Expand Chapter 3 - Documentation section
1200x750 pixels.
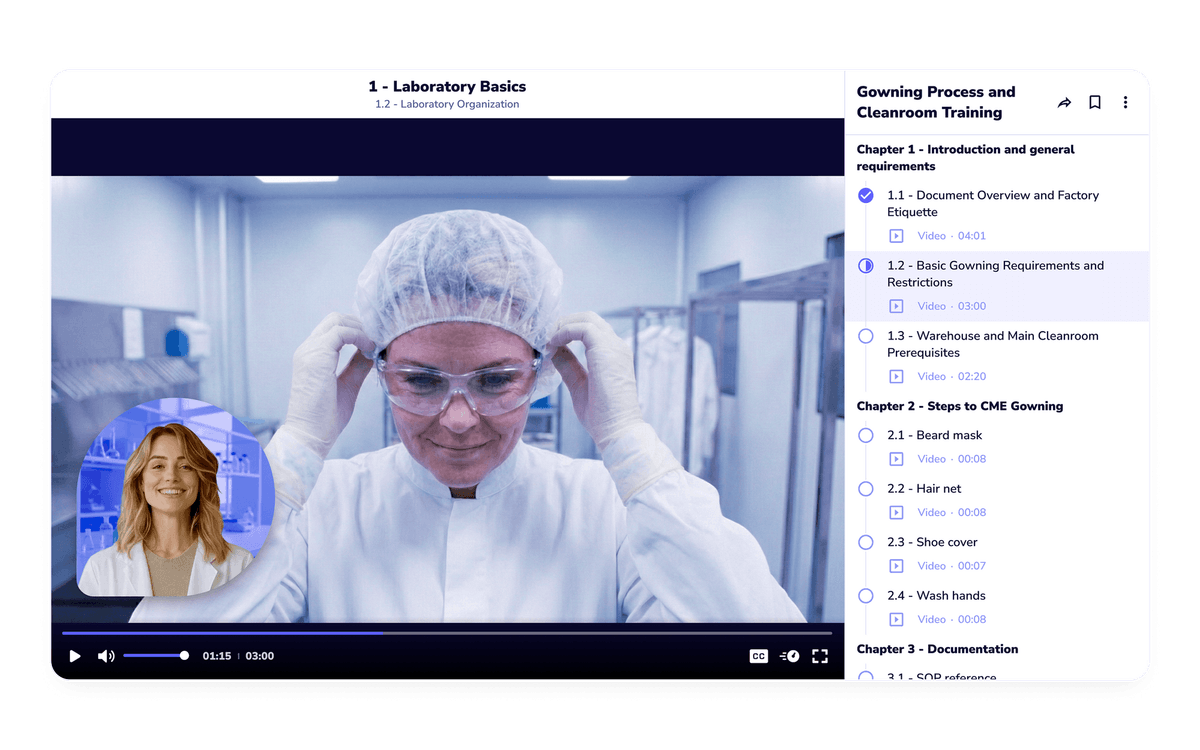tap(937, 649)
